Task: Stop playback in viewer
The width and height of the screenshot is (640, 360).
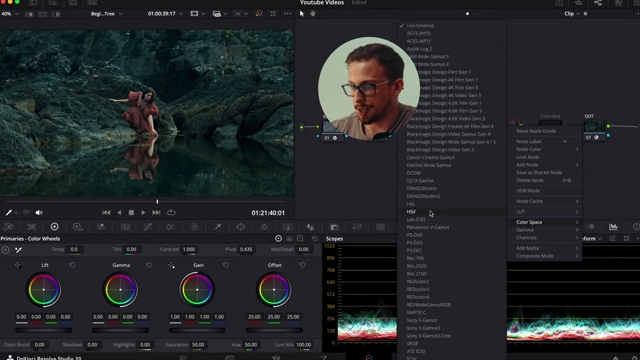Action: [x=131, y=212]
